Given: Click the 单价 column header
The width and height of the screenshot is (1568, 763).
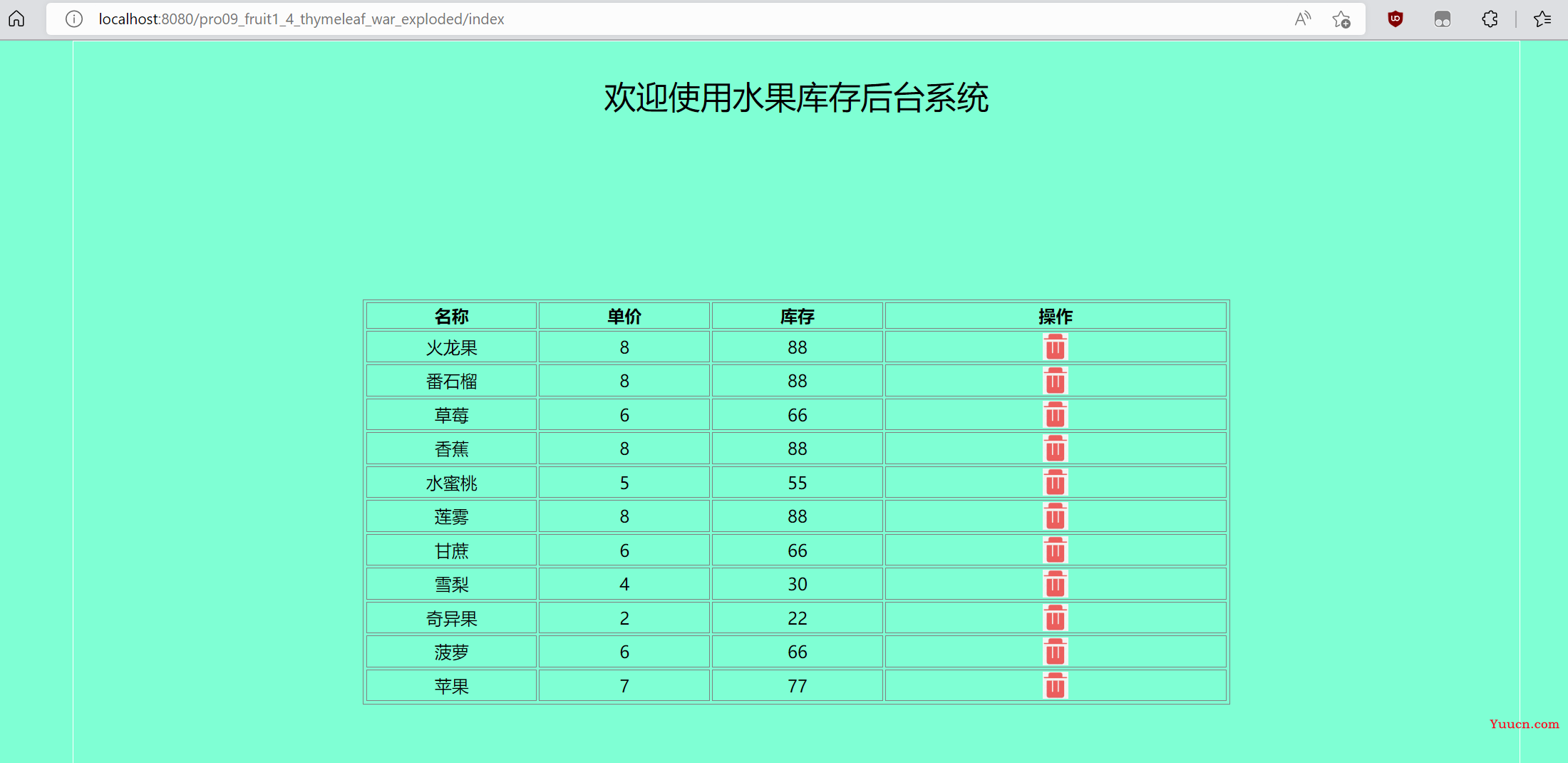Looking at the screenshot, I should 624,316.
